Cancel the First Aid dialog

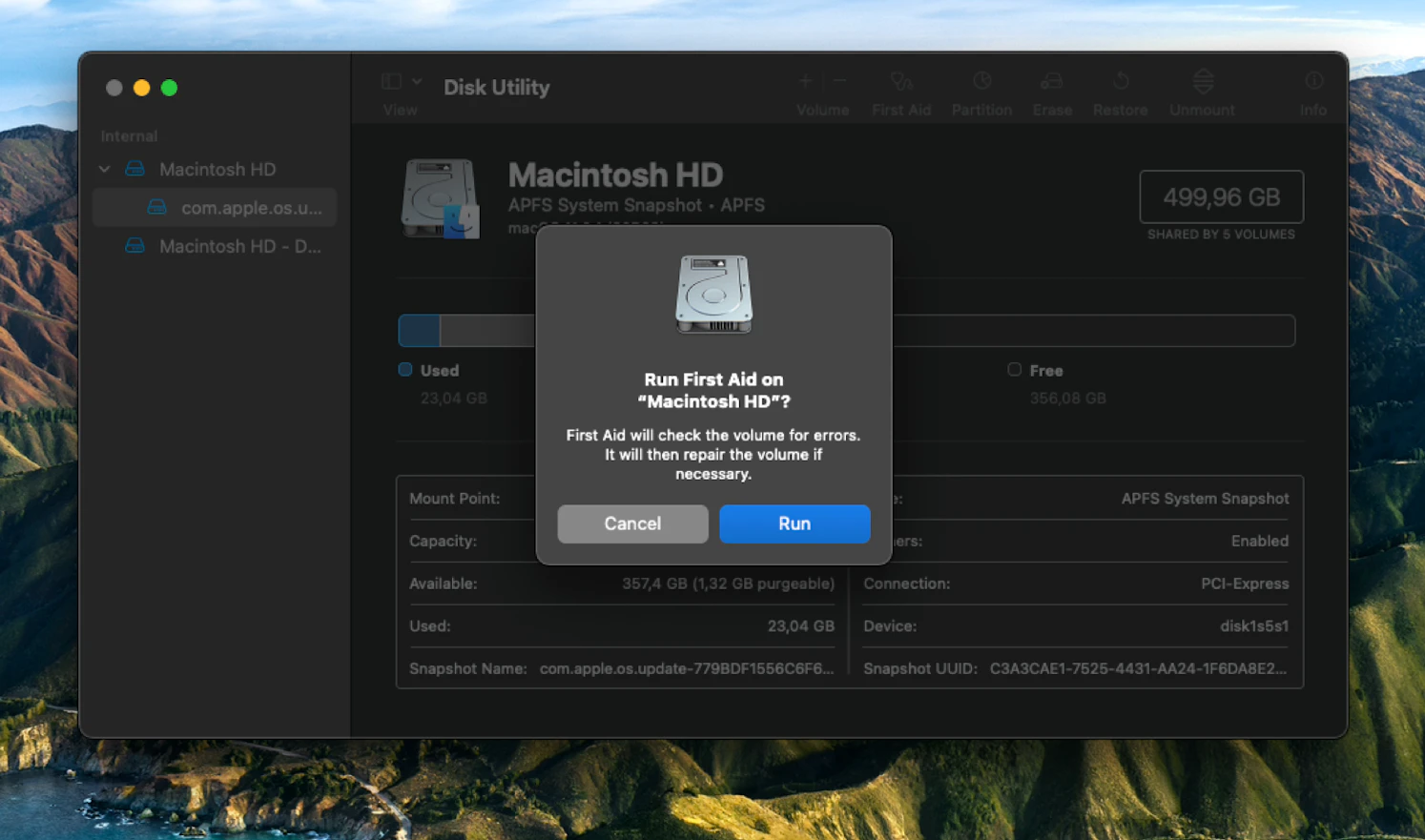[x=632, y=523]
